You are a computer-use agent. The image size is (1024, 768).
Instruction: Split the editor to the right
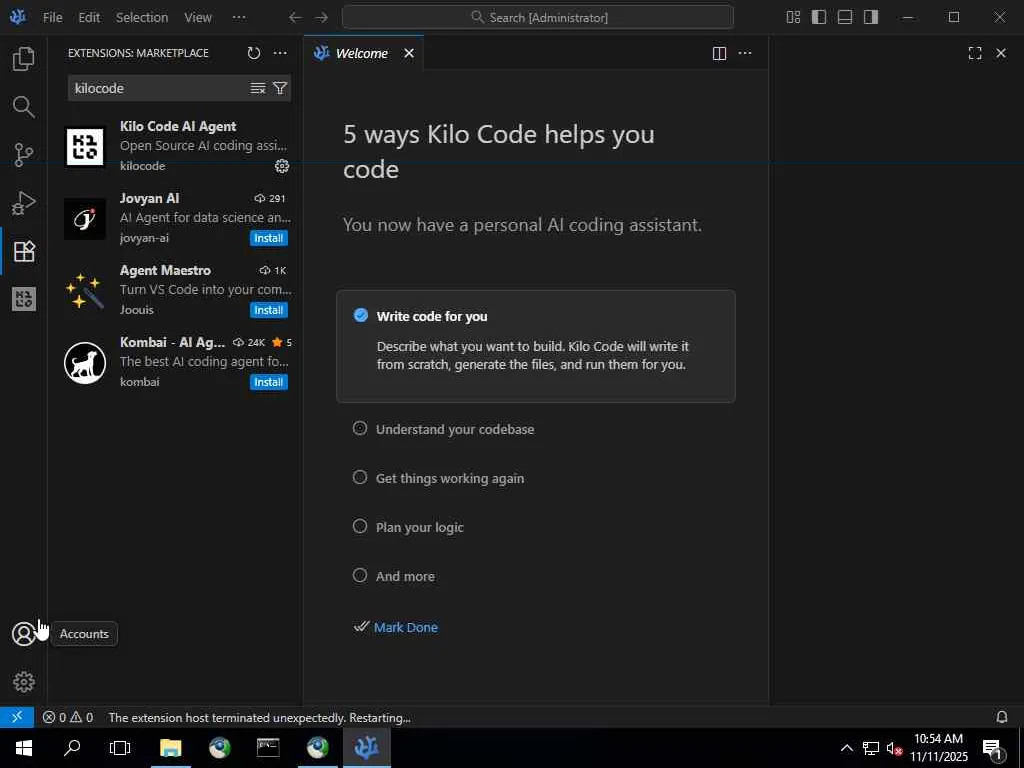pyautogui.click(x=719, y=54)
